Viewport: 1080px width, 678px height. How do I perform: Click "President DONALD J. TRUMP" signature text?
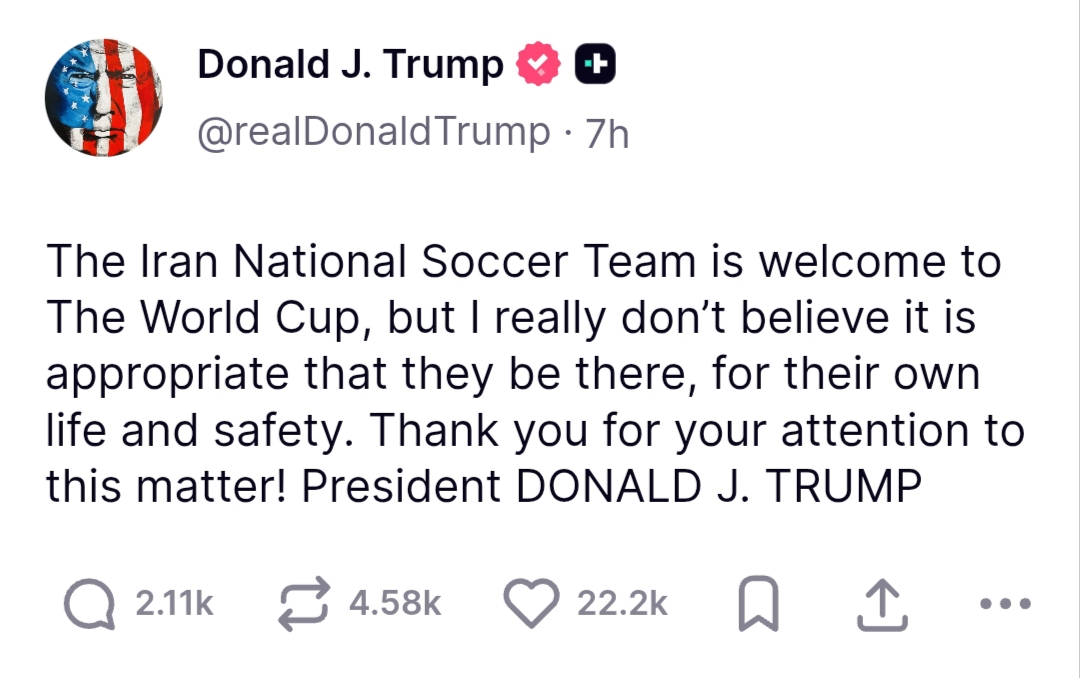pos(611,486)
